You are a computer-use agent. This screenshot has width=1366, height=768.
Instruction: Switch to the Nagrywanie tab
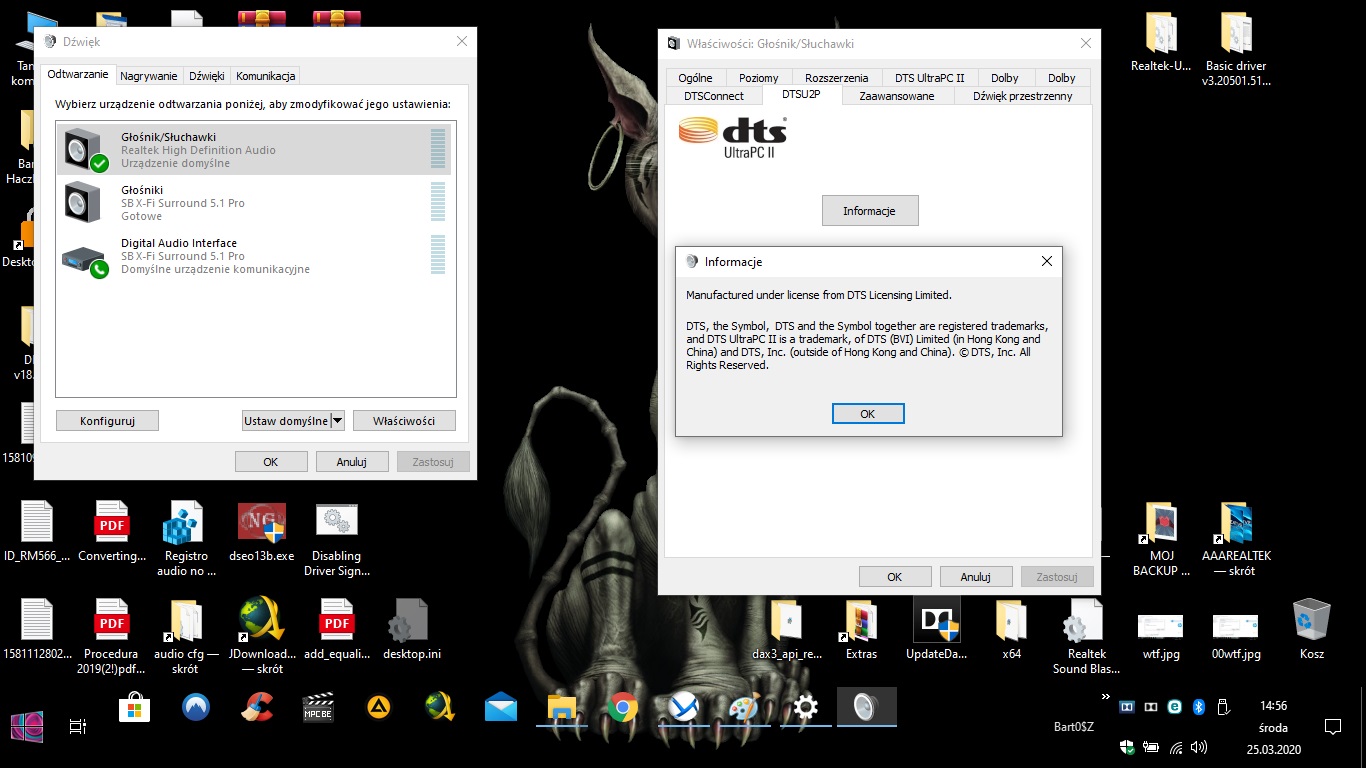click(x=149, y=76)
